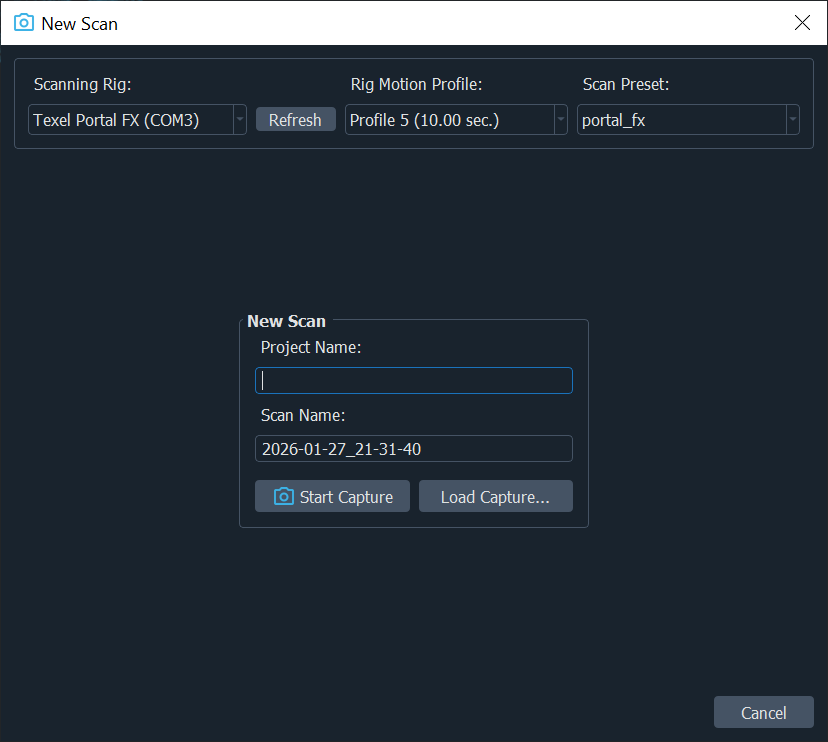Image resolution: width=828 pixels, height=742 pixels.
Task: Open the Scanning Rig combo box
Action: (x=130, y=120)
